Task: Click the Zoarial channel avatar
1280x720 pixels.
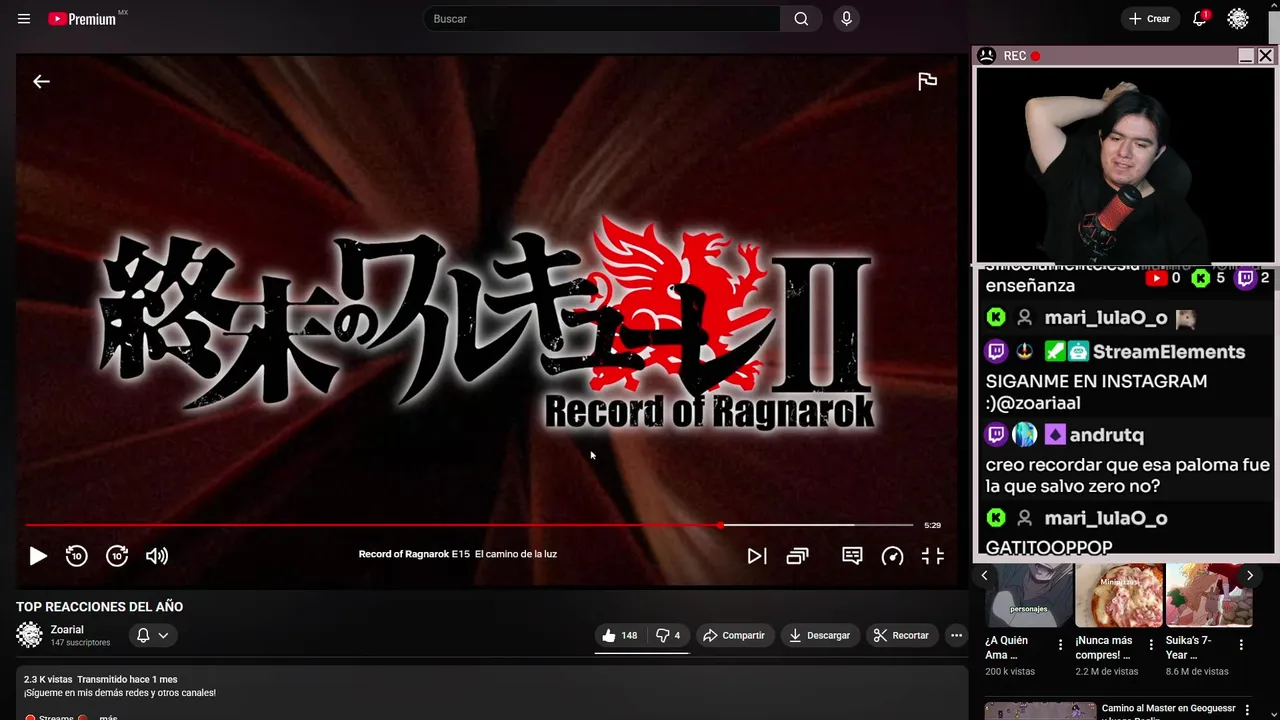Action: point(30,635)
